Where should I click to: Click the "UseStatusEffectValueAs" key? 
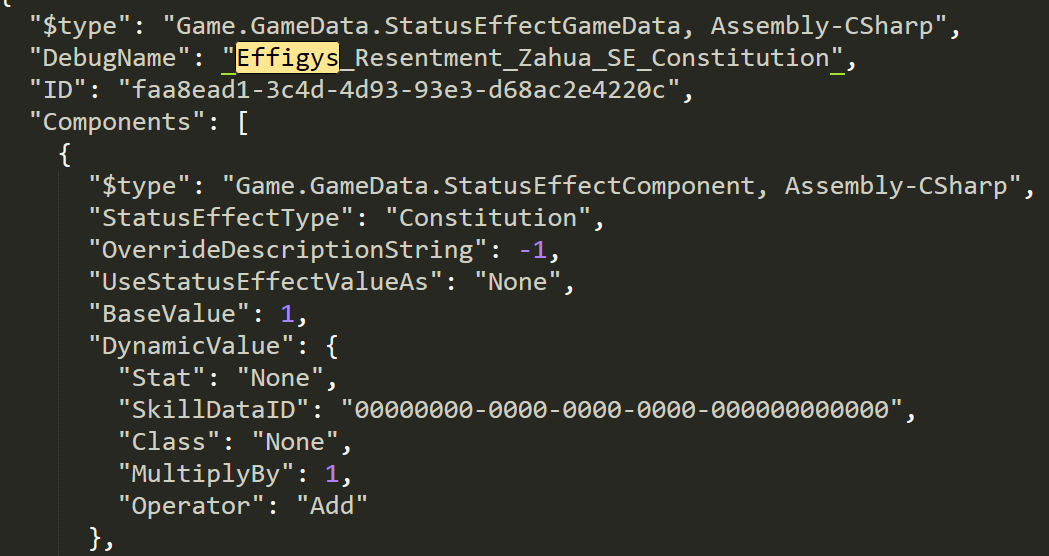[266, 282]
